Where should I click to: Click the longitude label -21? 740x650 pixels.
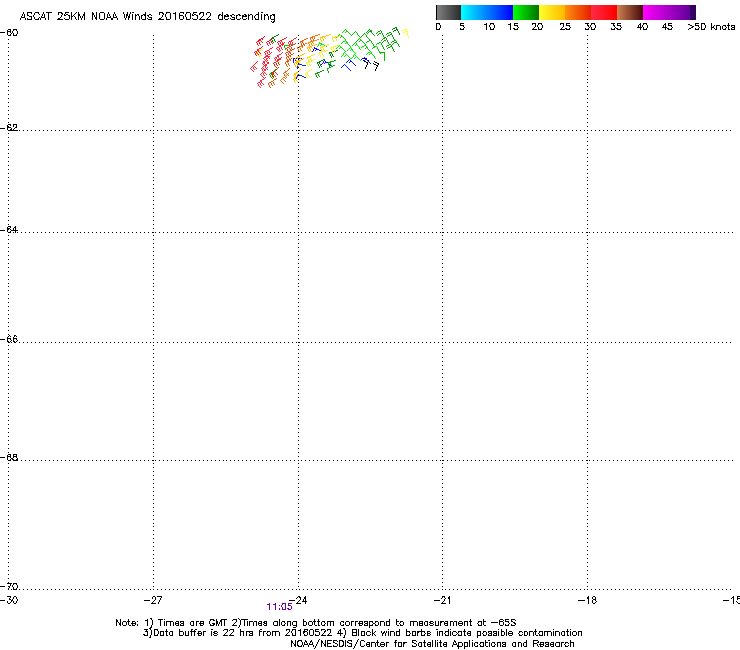[x=442, y=600]
